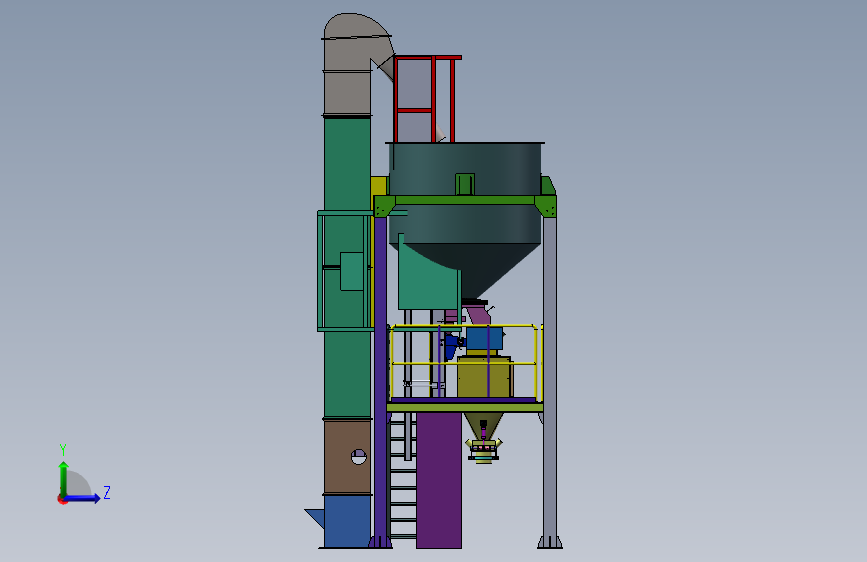Click the red origin ball of triad

[62, 499]
